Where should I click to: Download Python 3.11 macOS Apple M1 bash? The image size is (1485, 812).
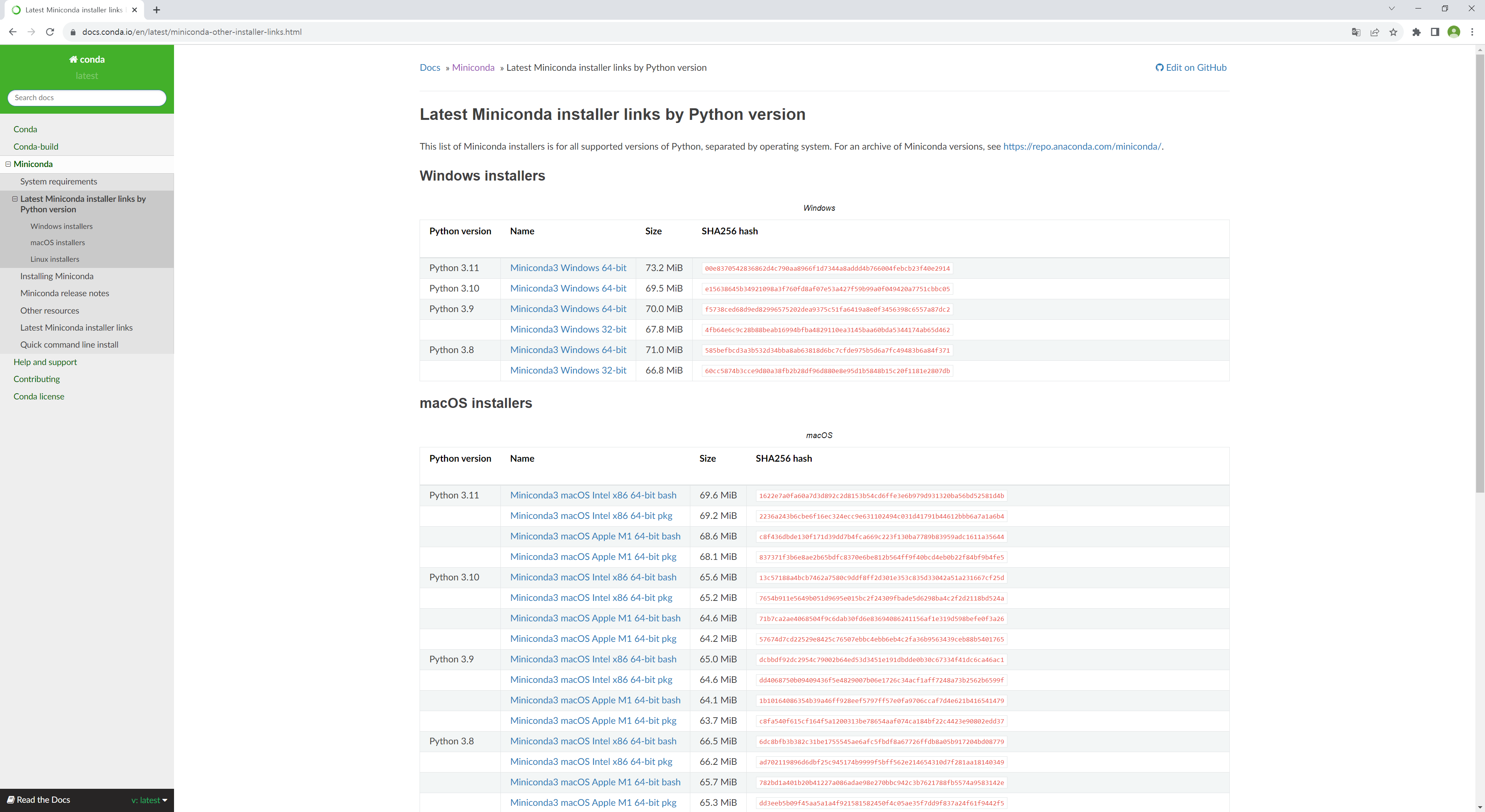[596, 536]
